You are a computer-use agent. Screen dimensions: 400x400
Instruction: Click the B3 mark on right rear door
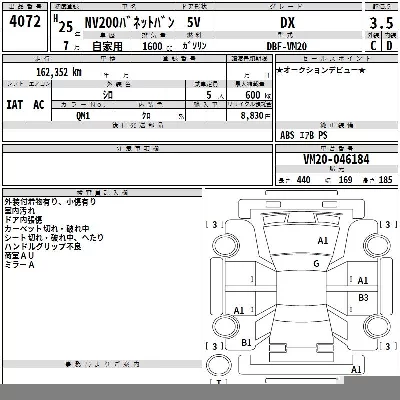[x=363, y=297]
